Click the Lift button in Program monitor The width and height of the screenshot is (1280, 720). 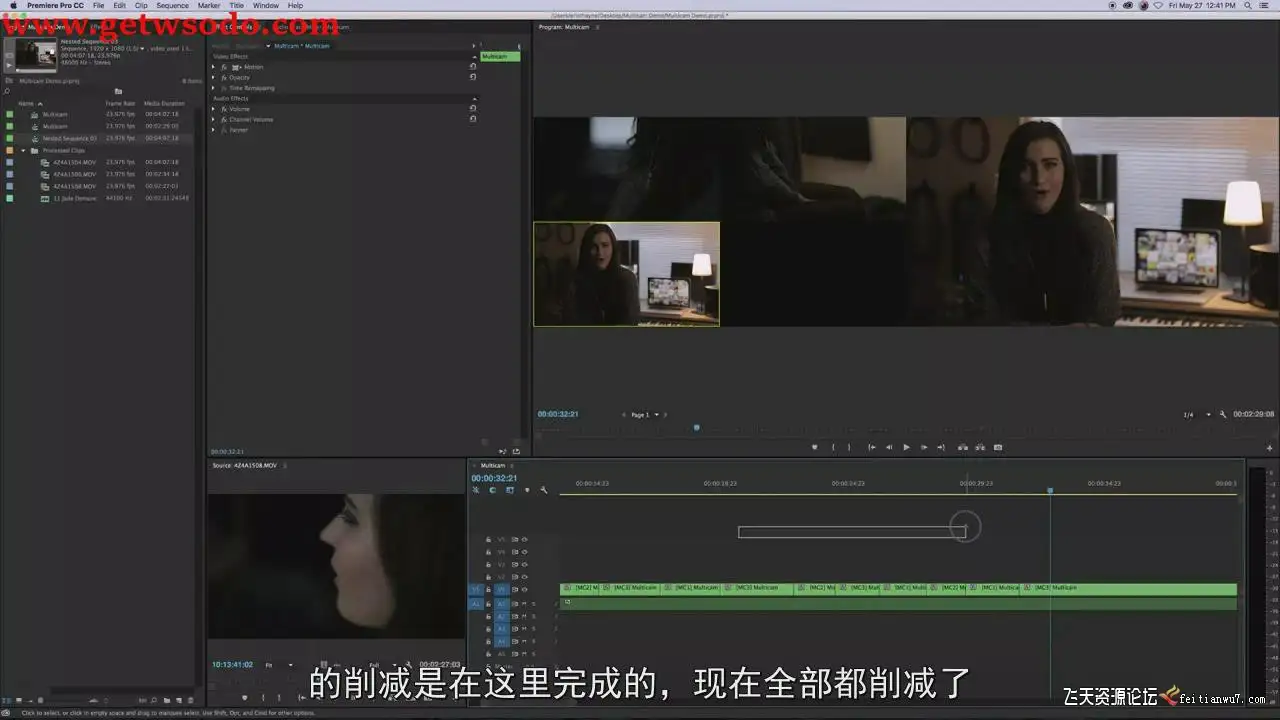[963, 447]
